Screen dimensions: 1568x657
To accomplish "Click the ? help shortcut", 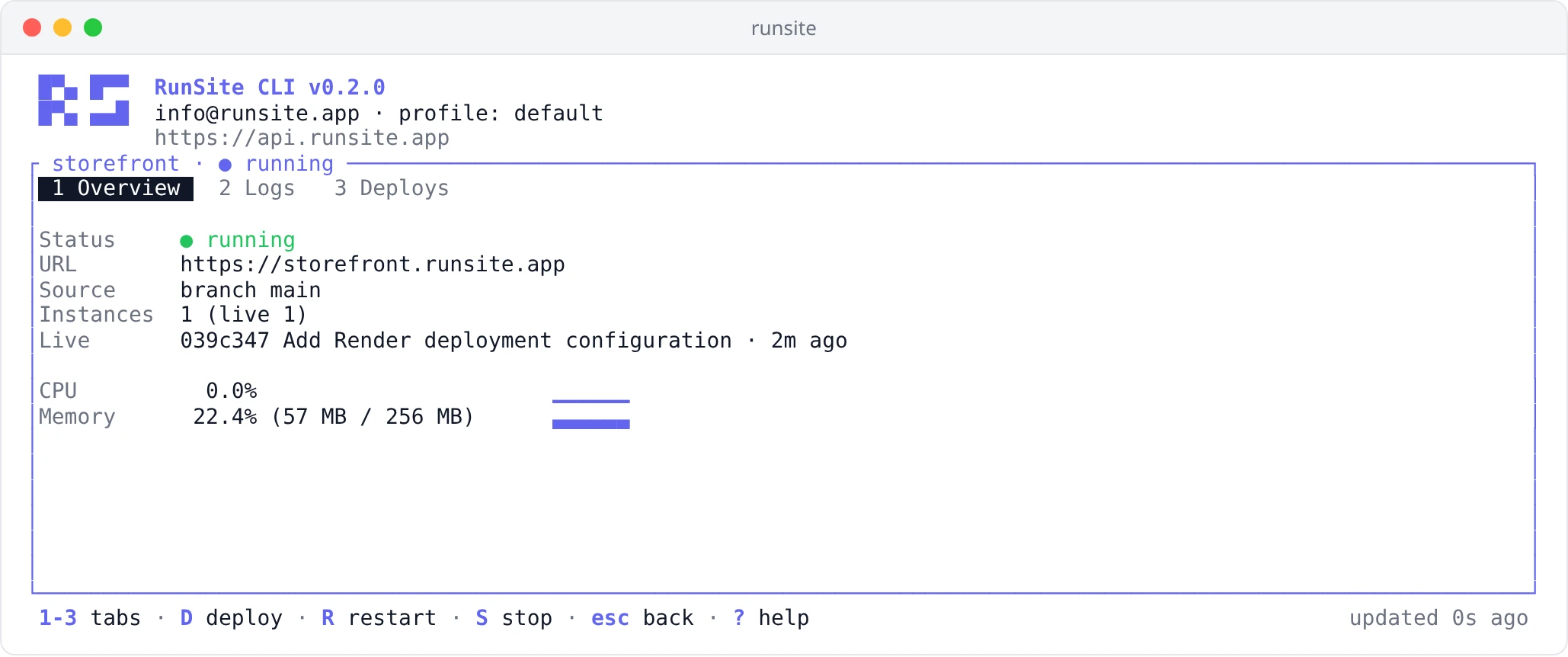I will coord(771,618).
